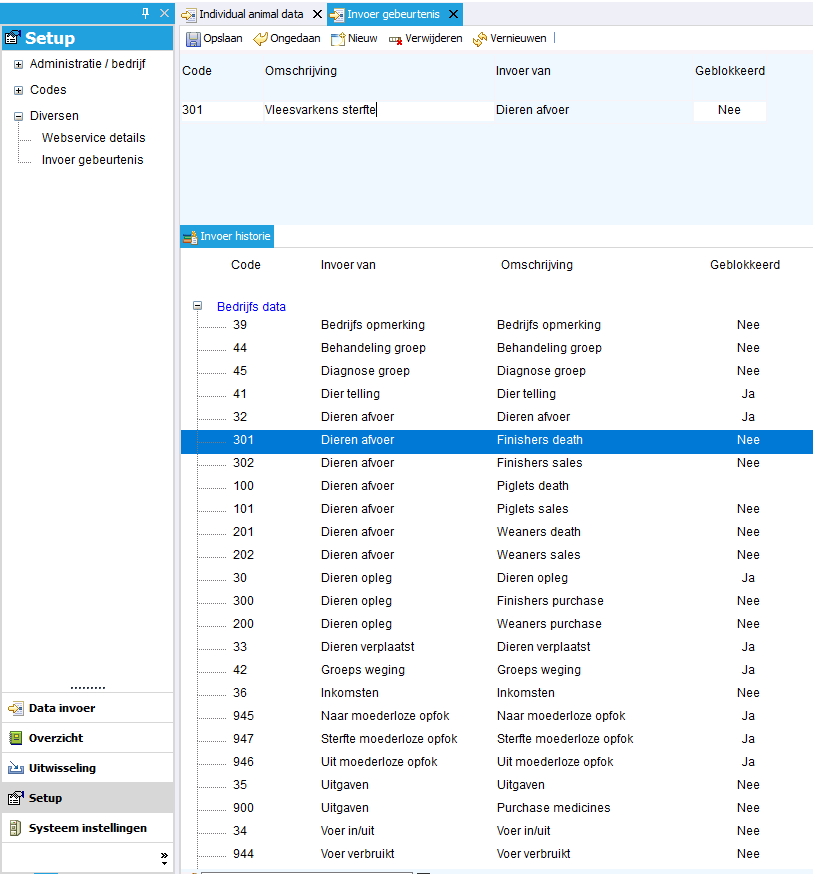813x874 pixels.
Task: Select row 946 Uit moederloze opfok
Action: pyautogui.click(x=496, y=762)
